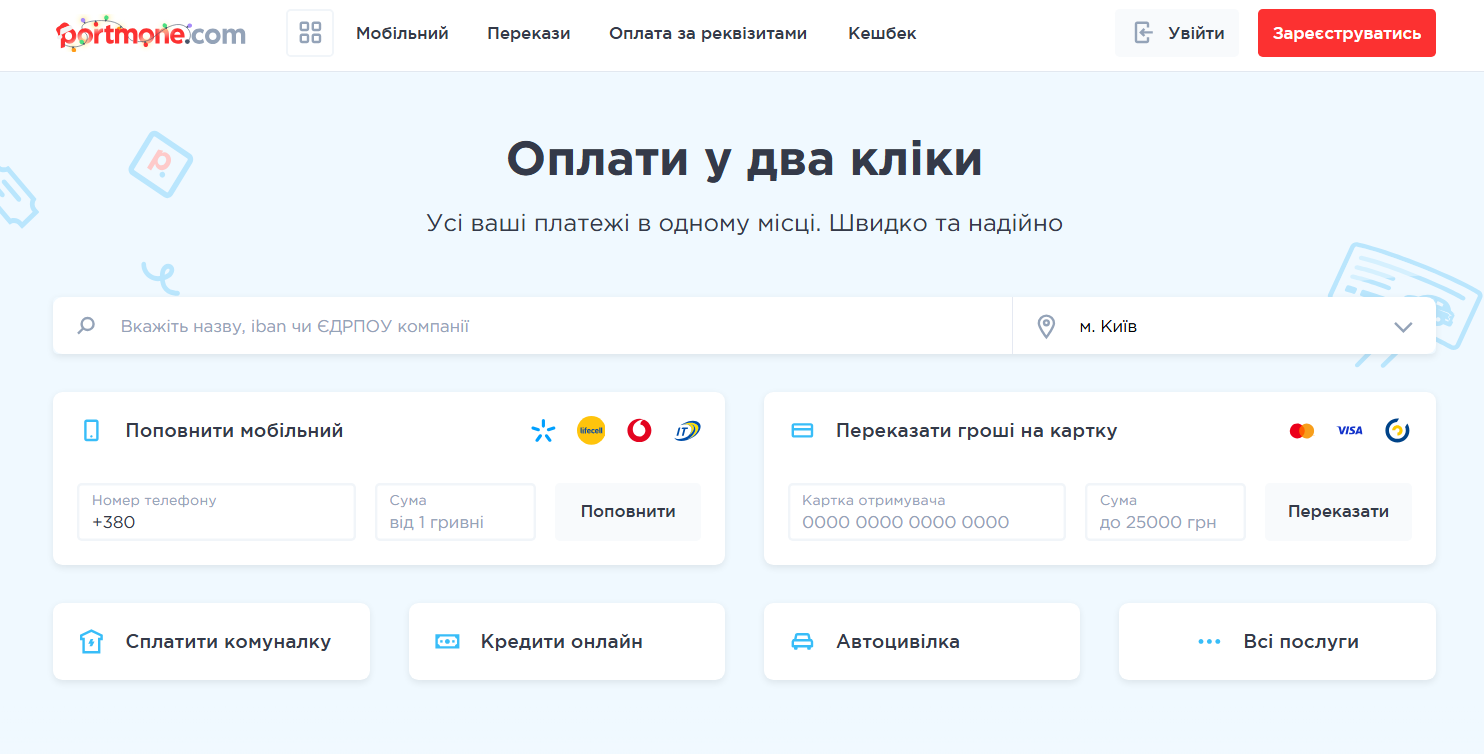Click the Оплати у два кліки headline
This screenshot has width=1484, height=754.
(744, 160)
